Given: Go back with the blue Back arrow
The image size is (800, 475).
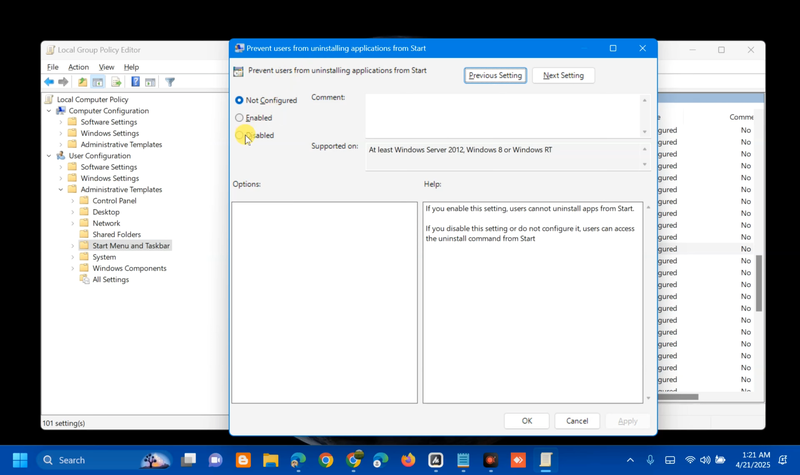Looking at the screenshot, I should [x=49, y=82].
